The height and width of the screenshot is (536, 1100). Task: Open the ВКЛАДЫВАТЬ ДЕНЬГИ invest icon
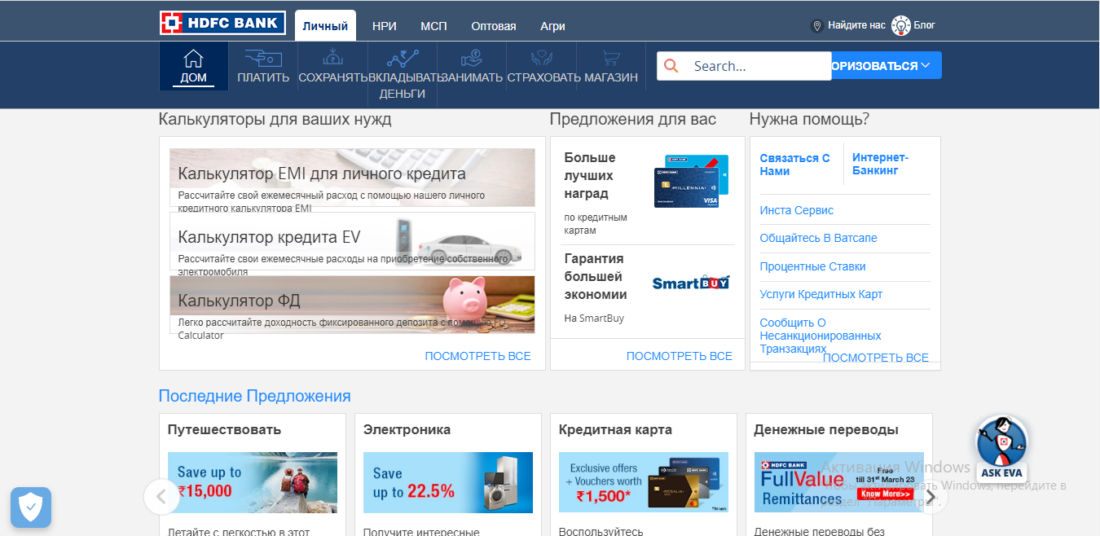(402, 58)
